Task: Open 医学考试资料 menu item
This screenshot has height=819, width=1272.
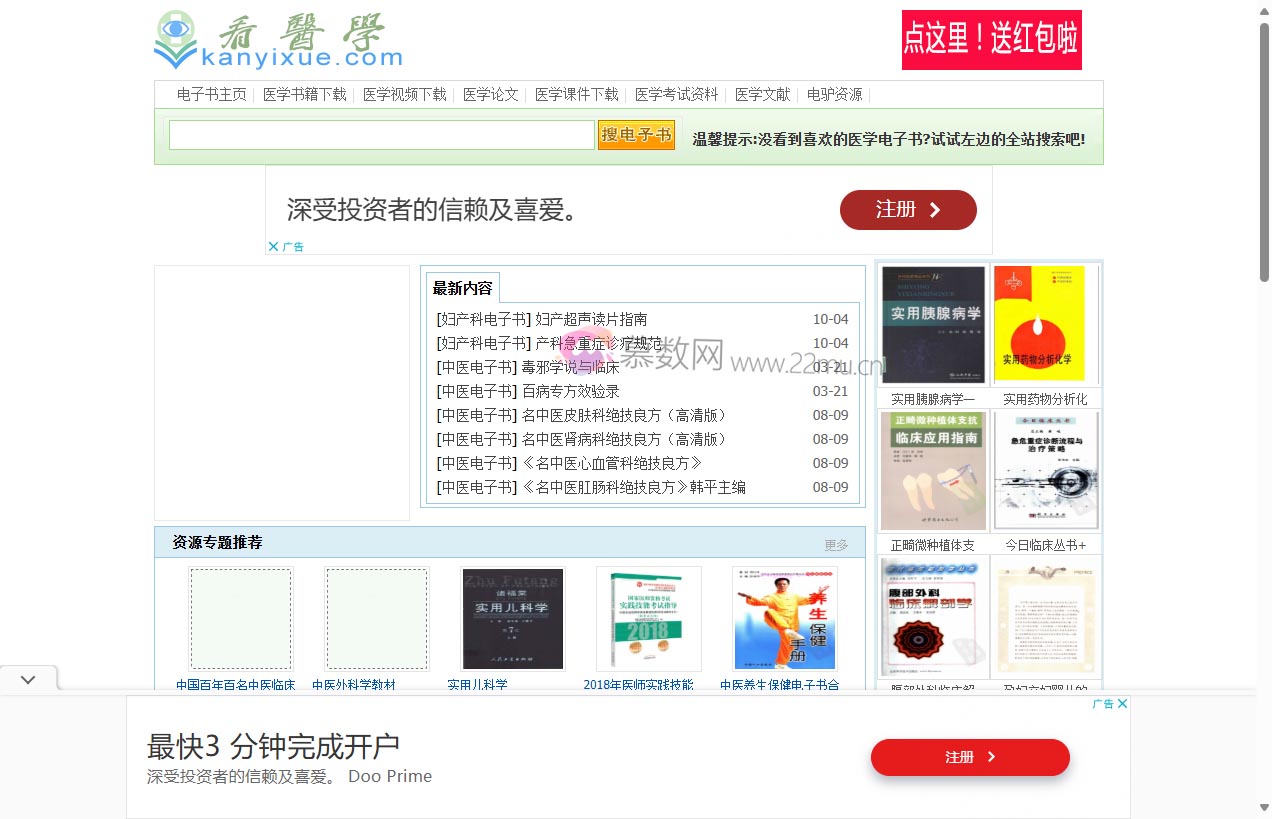Action: [677, 95]
